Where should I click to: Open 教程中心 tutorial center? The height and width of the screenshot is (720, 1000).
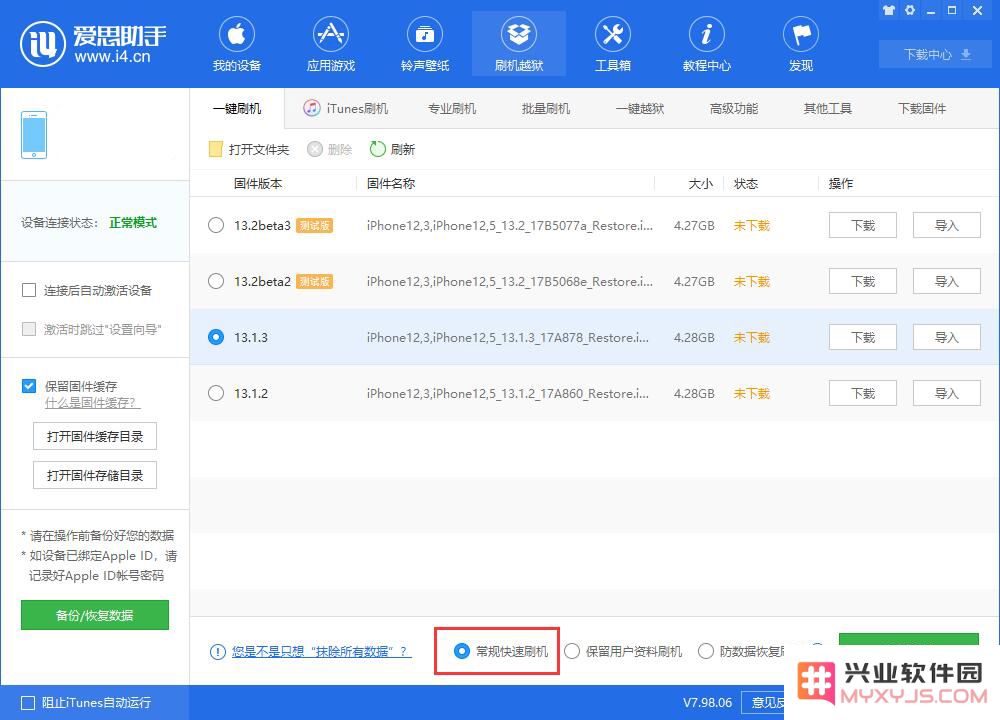(x=707, y=44)
